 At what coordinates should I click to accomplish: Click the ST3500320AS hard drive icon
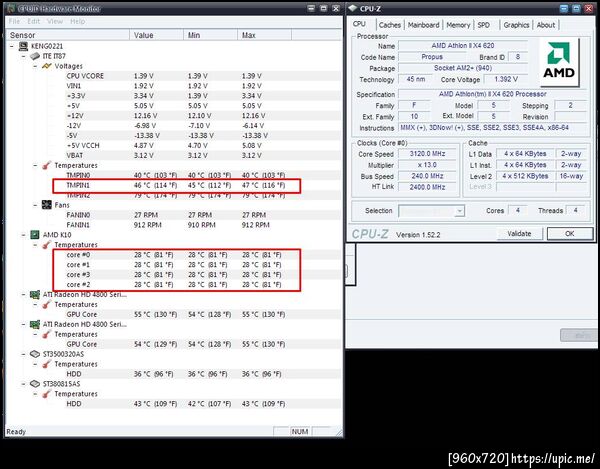pyautogui.click(x=35, y=354)
